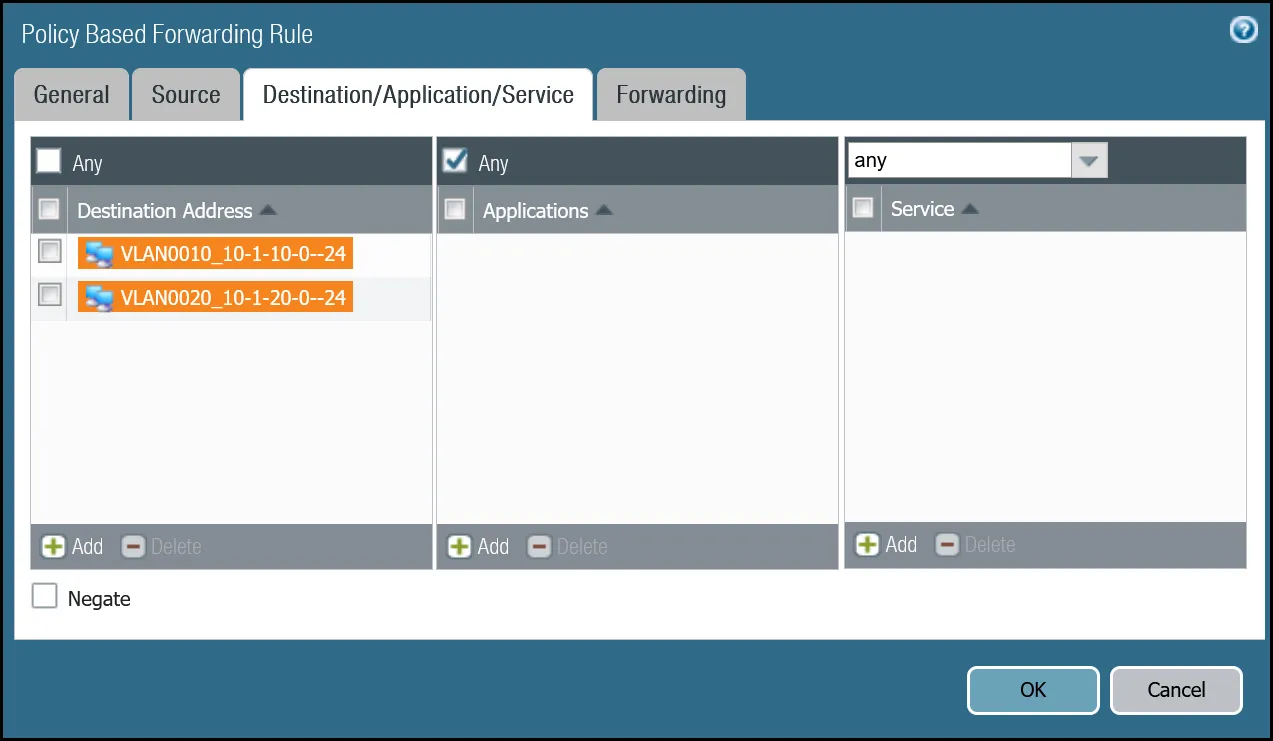Click the OK button
The height and width of the screenshot is (741, 1273).
pyautogui.click(x=1032, y=690)
